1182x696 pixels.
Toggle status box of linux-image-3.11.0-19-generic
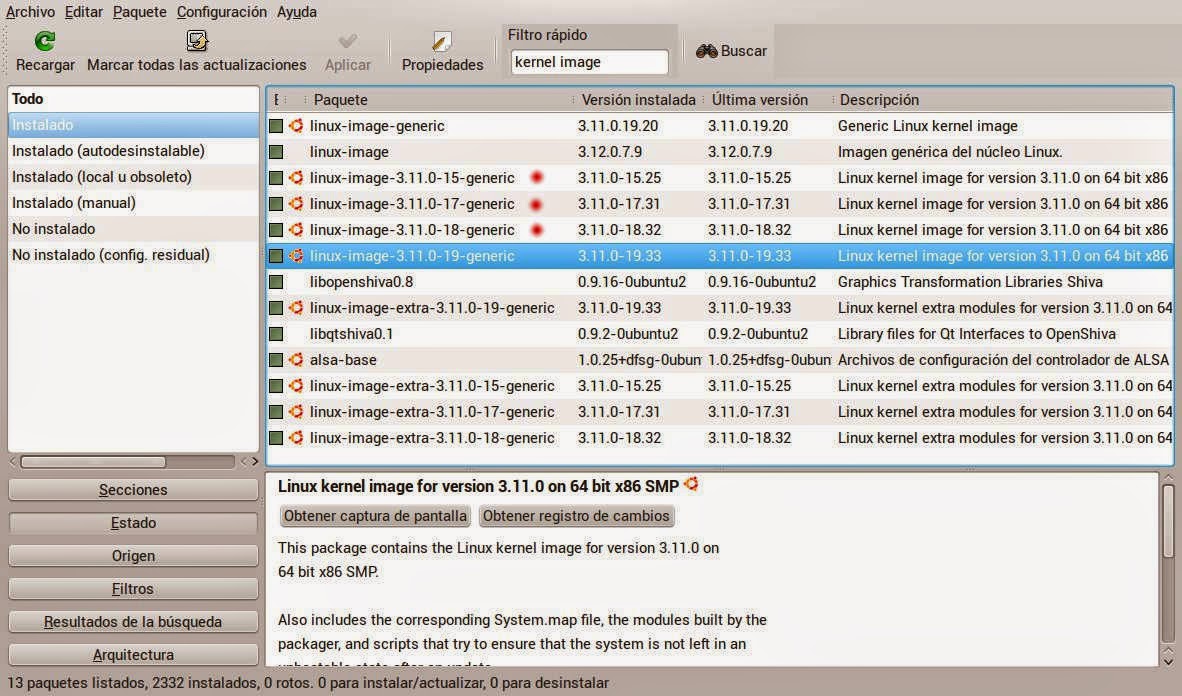(277, 256)
